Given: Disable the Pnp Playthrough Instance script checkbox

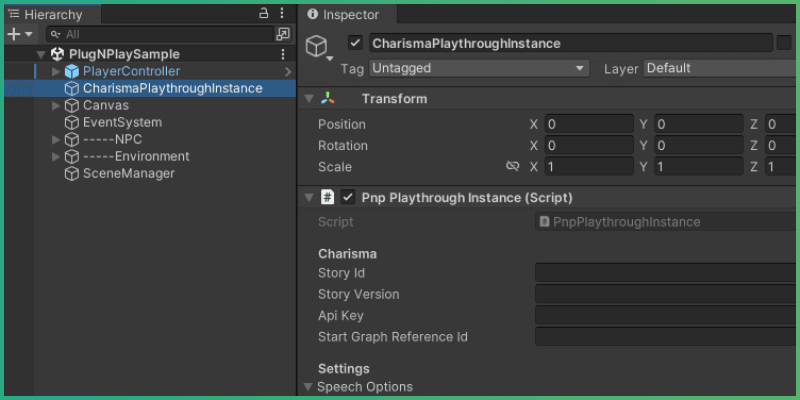Looking at the screenshot, I should click(348, 198).
